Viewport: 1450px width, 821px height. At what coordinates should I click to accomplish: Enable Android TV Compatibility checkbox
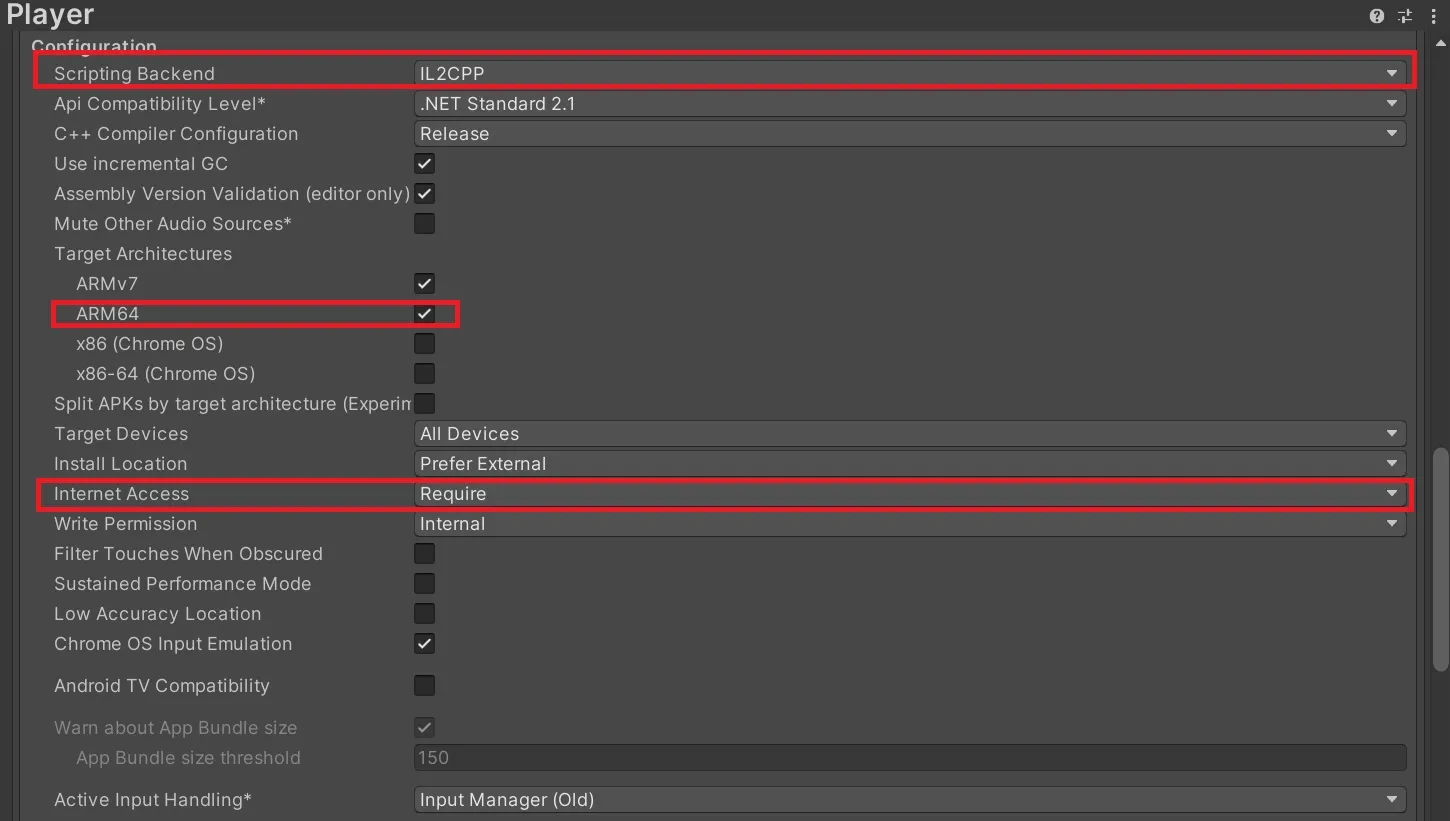[425, 686]
